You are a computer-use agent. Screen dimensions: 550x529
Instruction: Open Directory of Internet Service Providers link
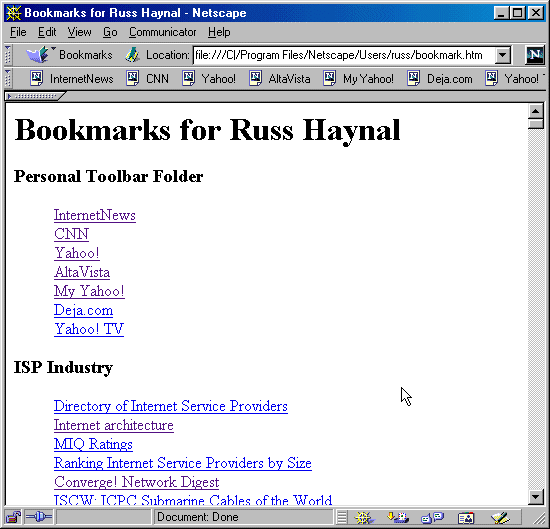[171, 406]
